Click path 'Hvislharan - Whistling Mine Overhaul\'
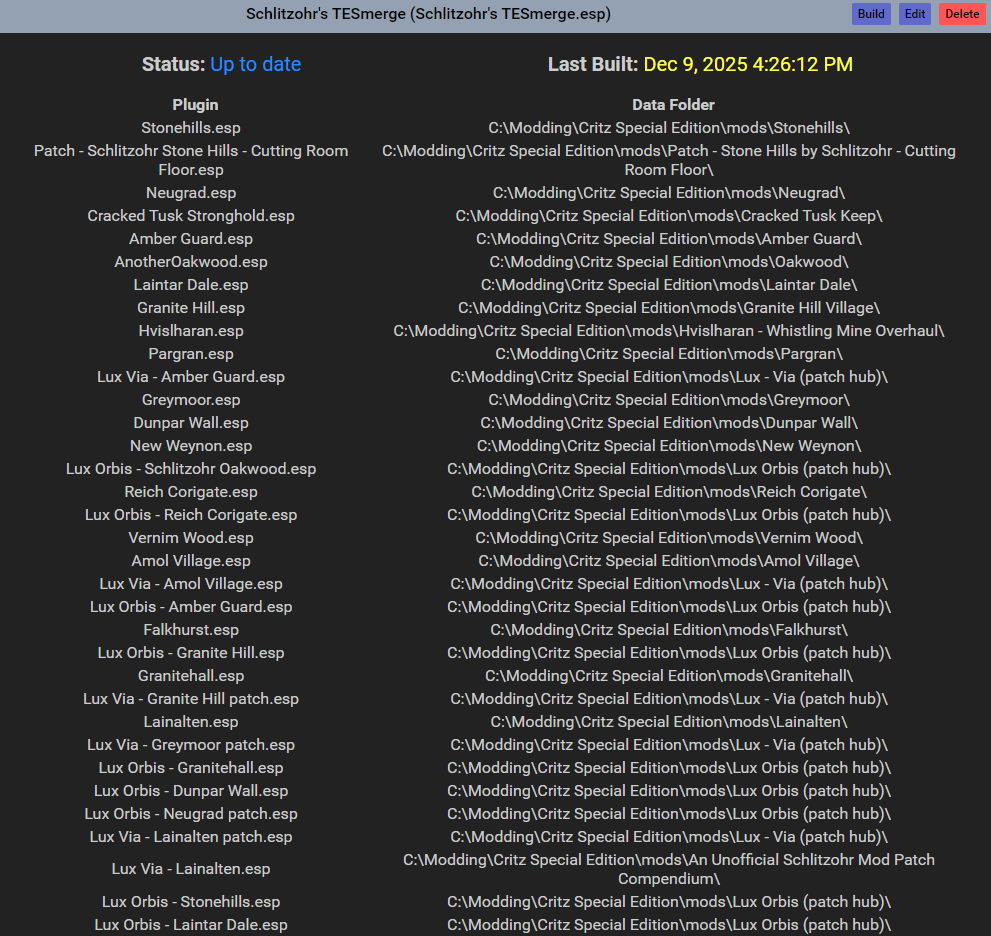This screenshot has width=991, height=936. 669,331
